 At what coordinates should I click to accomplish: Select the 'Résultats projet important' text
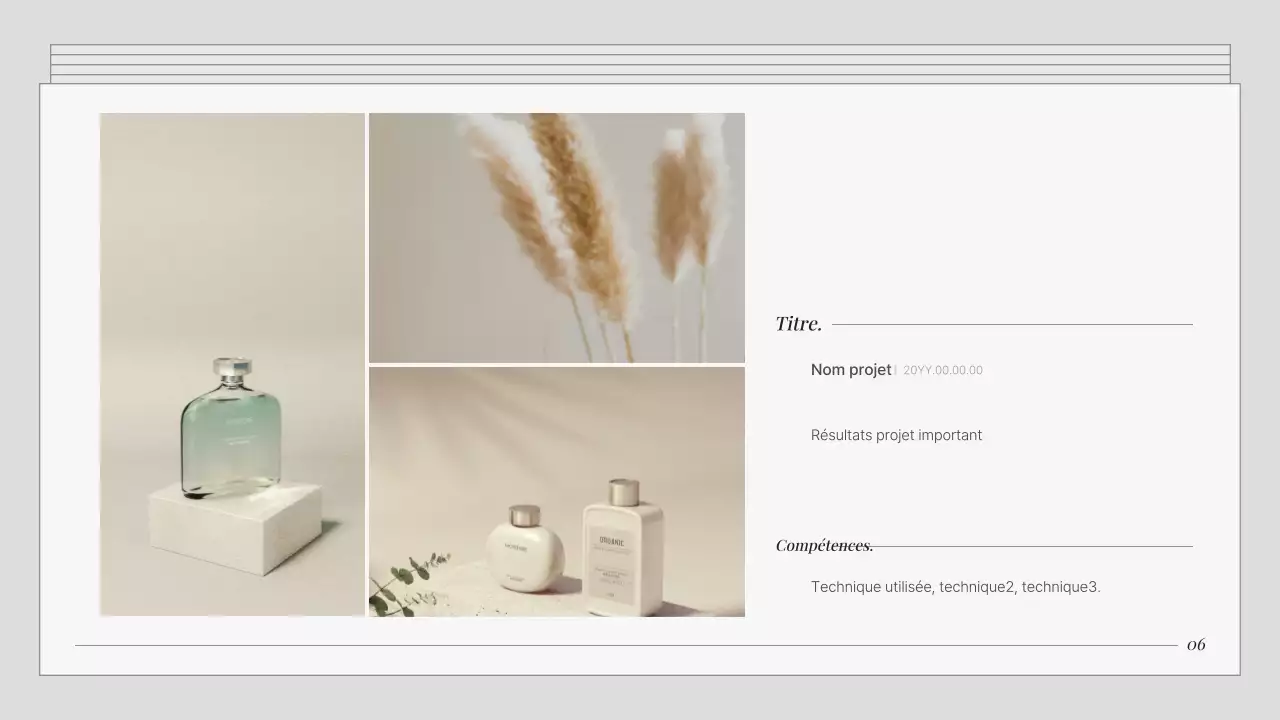[x=896, y=435]
